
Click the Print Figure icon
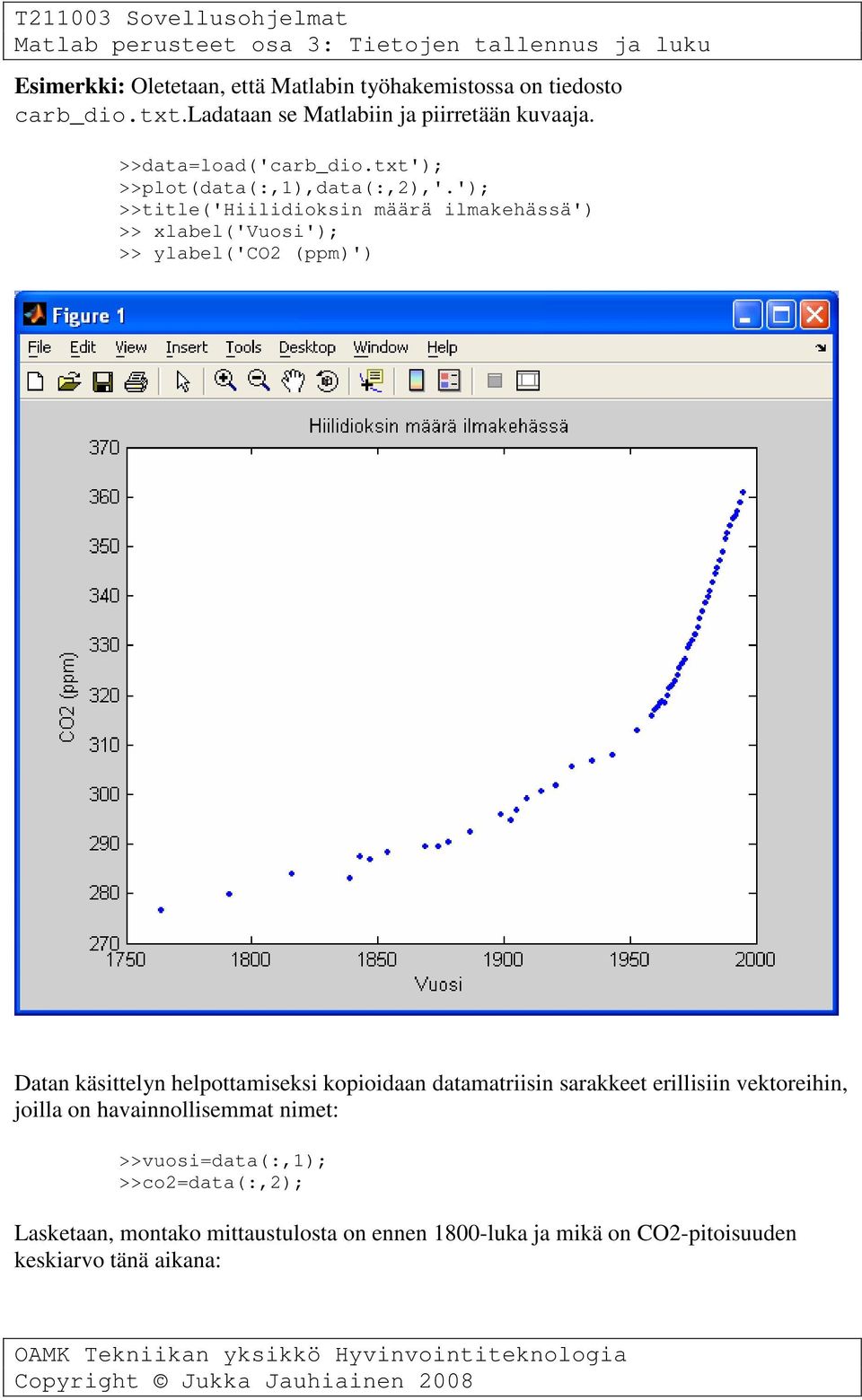click(136, 381)
